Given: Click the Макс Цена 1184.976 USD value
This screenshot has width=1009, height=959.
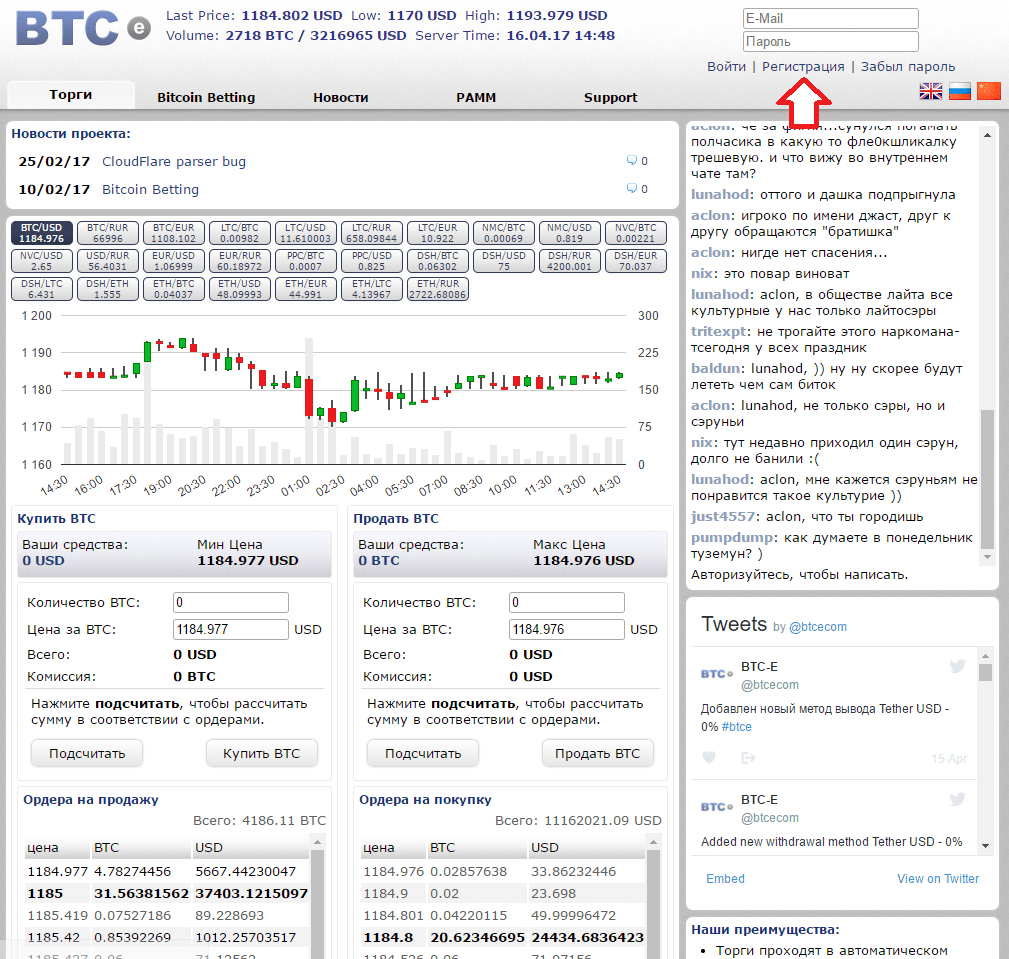Looking at the screenshot, I should [584, 561].
